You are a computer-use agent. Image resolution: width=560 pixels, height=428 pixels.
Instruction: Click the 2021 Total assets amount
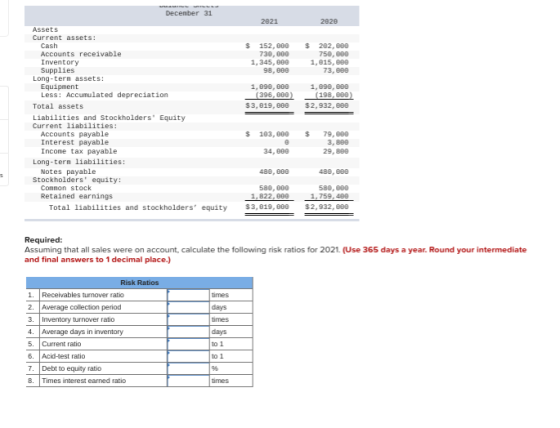click(x=268, y=106)
